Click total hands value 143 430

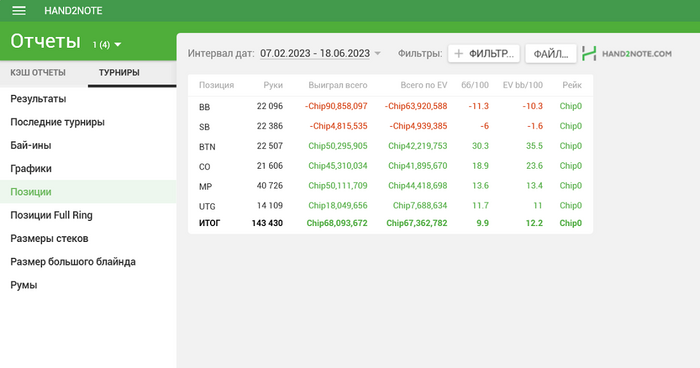point(267,223)
